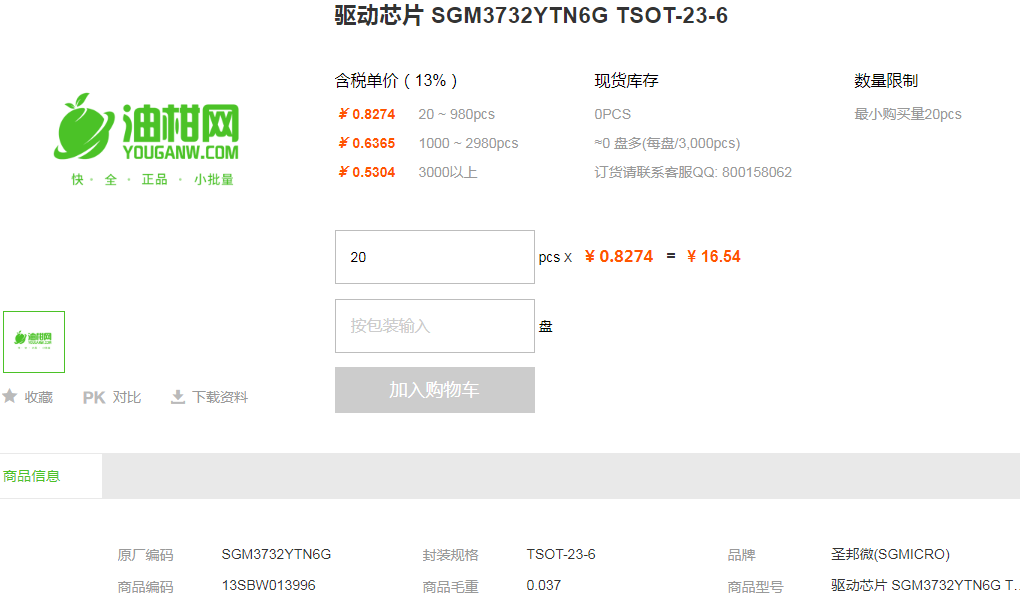Click the 1000 ~ 2980pcs quantity range
The height and width of the screenshot is (599, 1020).
pyautogui.click(x=468, y=143)
